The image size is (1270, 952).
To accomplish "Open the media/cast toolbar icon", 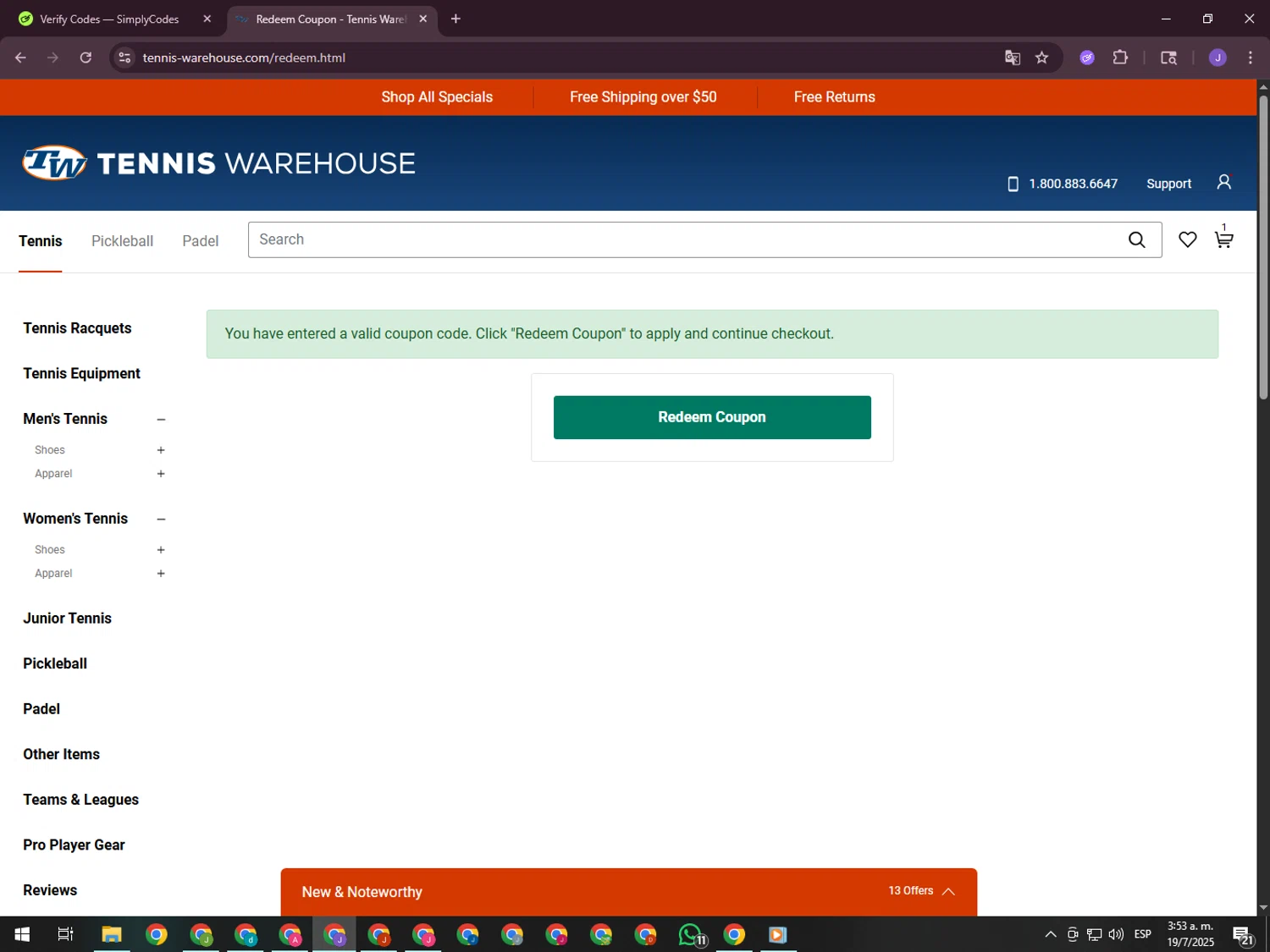I will pos(1168,58).
